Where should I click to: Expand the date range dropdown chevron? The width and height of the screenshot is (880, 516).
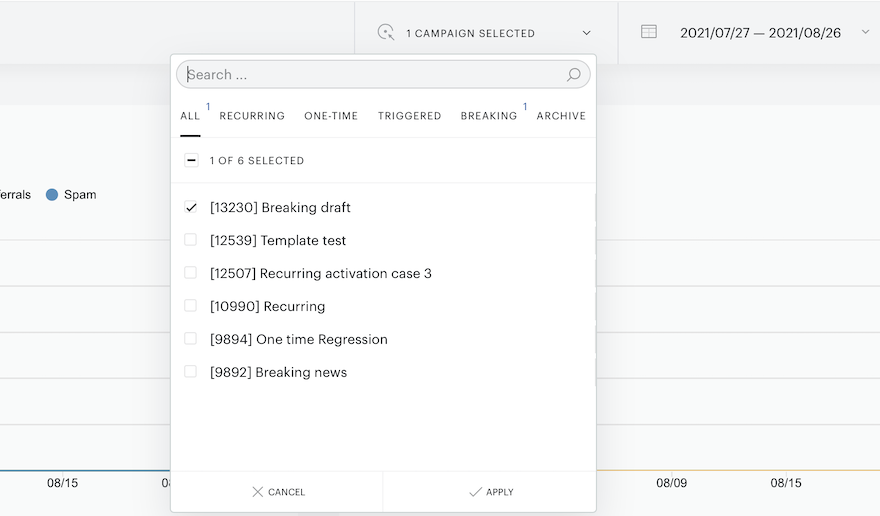865,32
